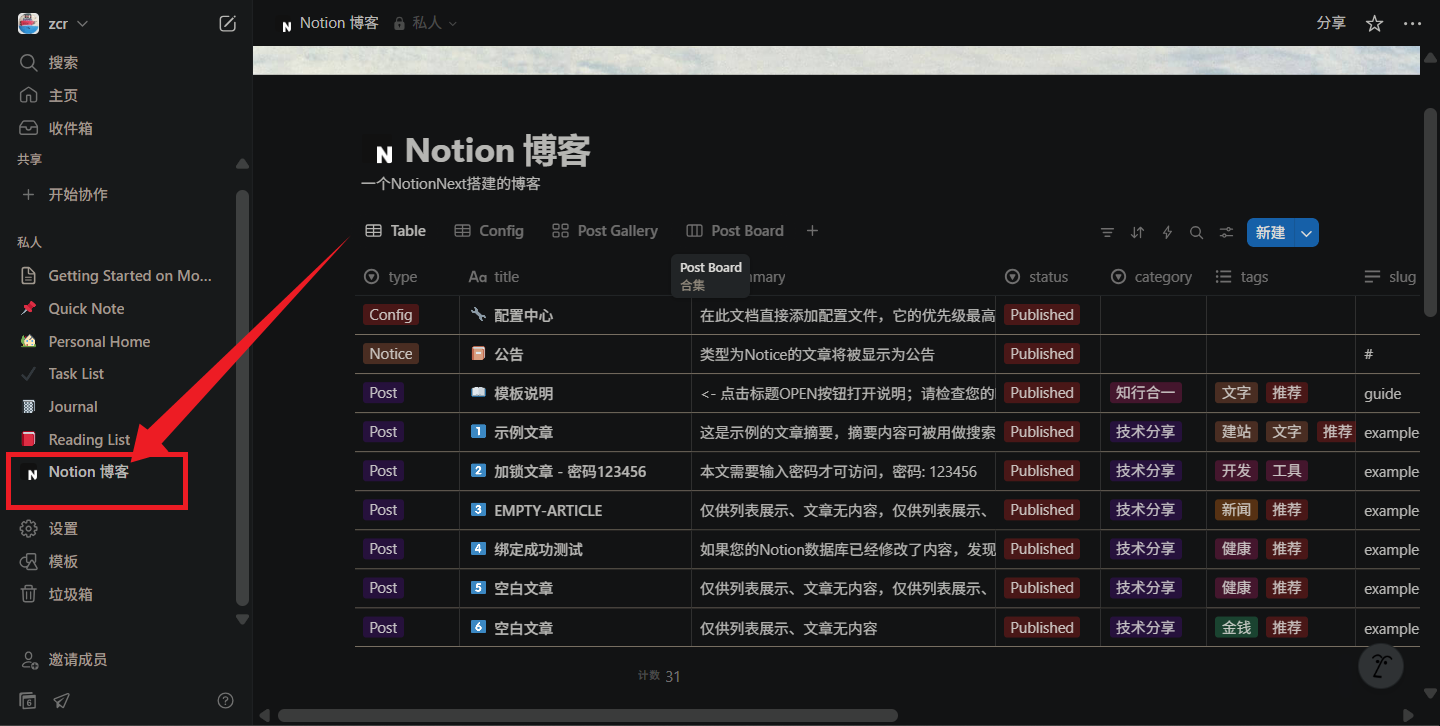Open automations lightning icon
Viewport: 1440px width, 726px height.
(1167, 233)
